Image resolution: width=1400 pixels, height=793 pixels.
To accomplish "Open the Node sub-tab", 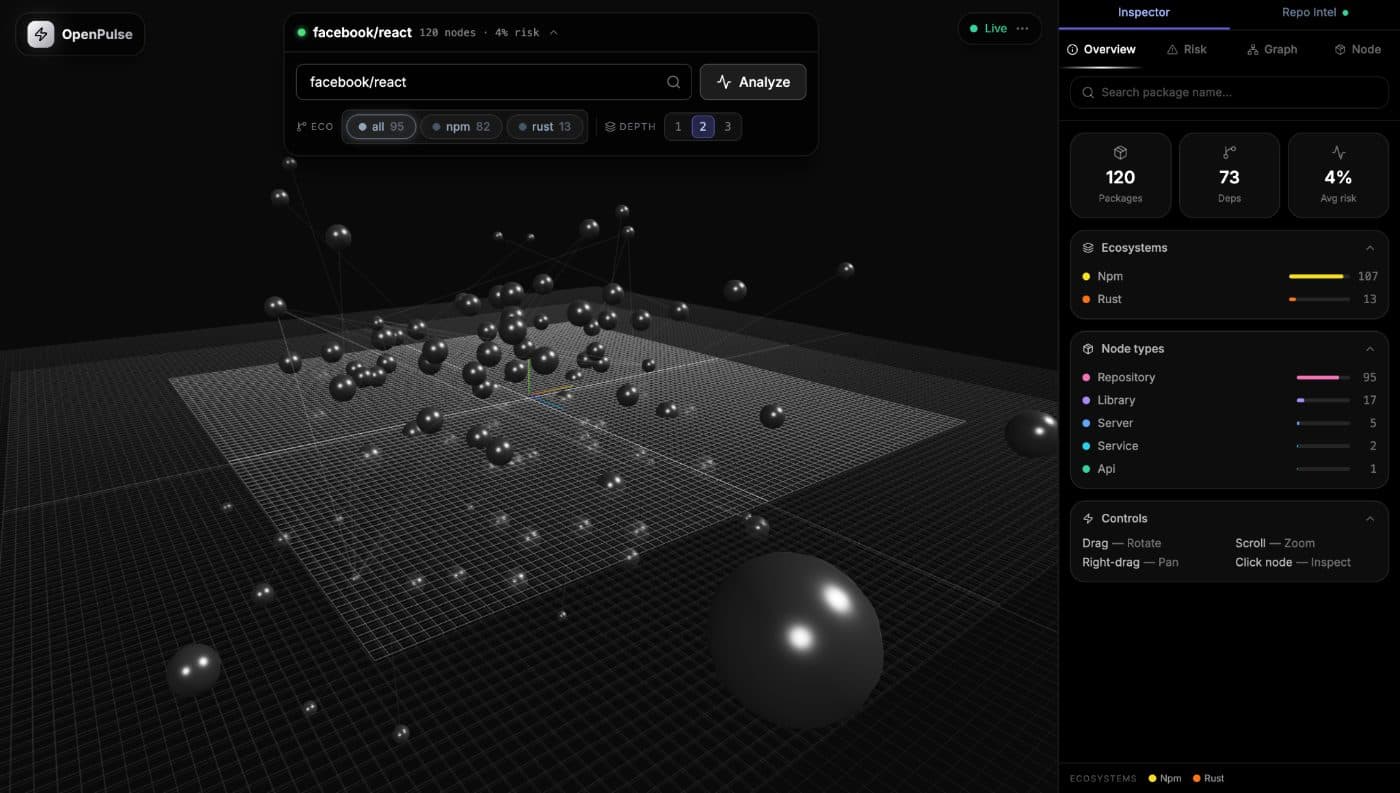I will 1358,50.
